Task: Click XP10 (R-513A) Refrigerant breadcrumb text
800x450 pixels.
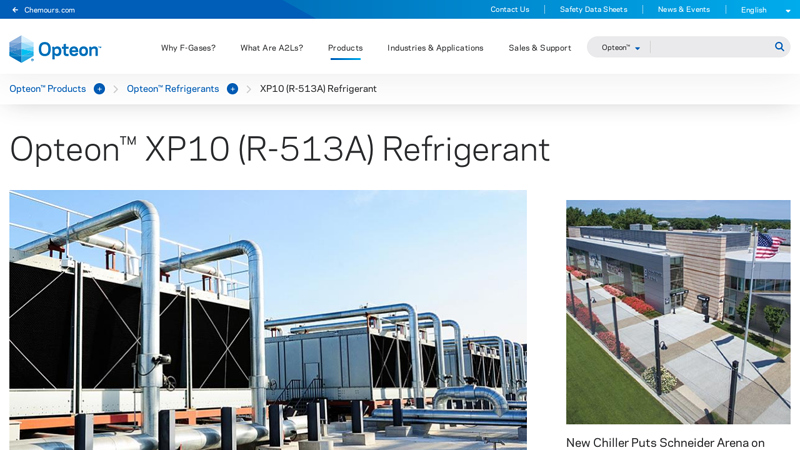Action: [x=318, y=89]
